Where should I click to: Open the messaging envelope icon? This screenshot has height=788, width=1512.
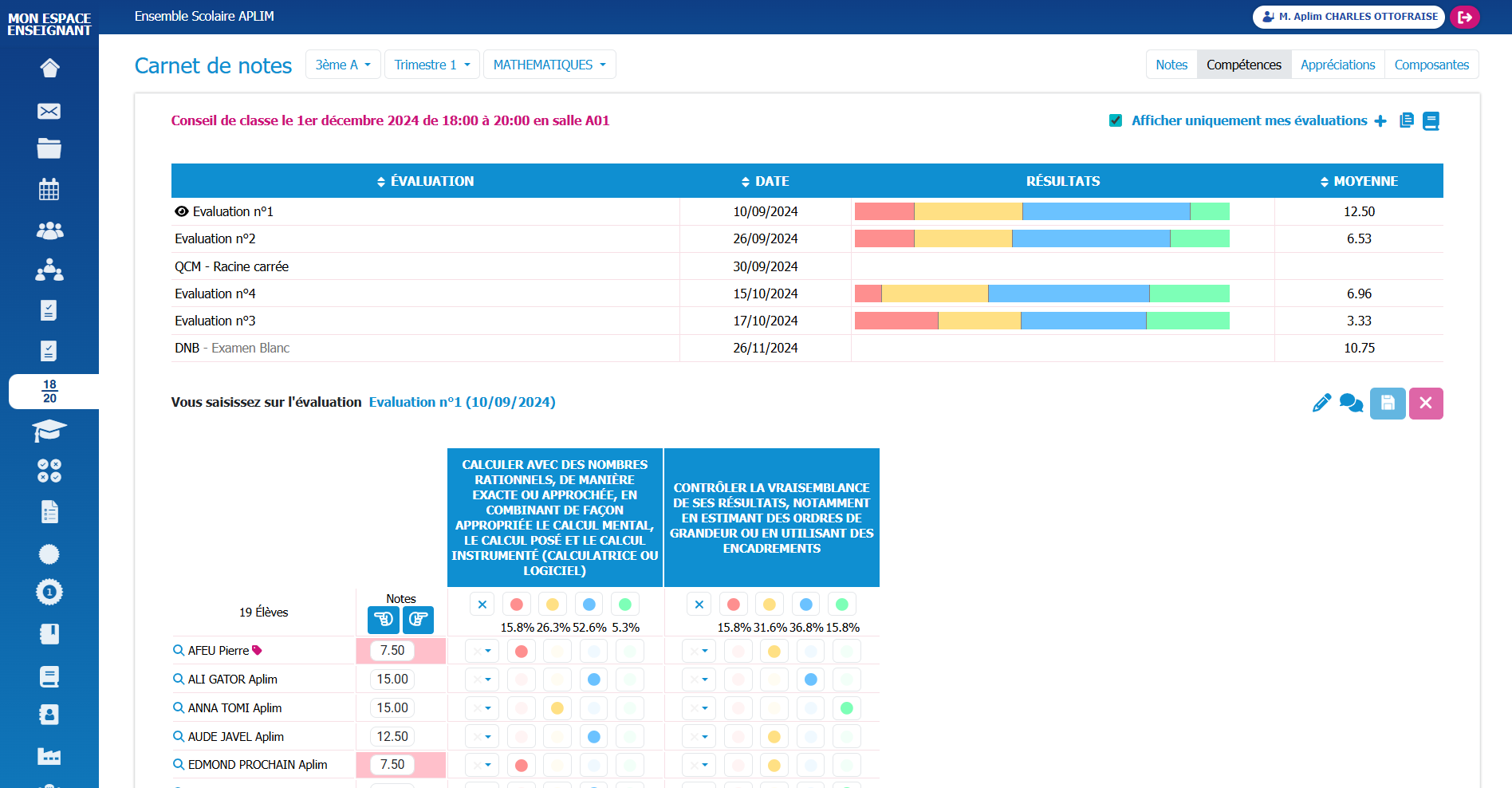click(49, 111)
